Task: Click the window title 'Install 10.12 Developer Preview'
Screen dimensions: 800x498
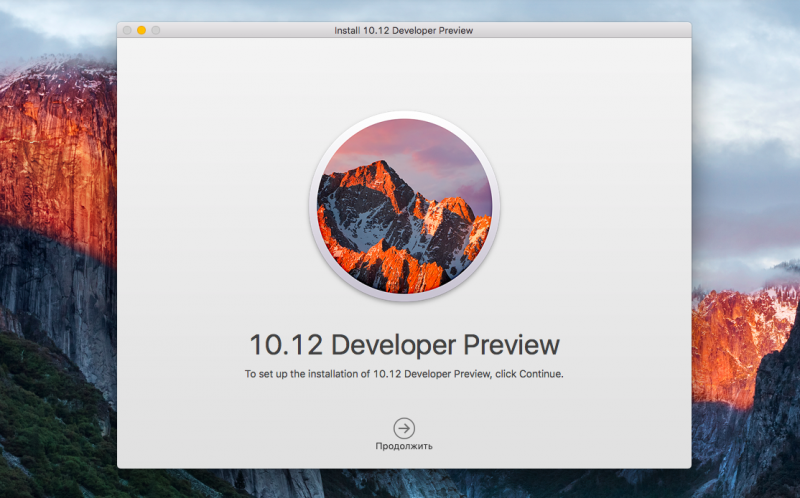Action: click(404, 31)
